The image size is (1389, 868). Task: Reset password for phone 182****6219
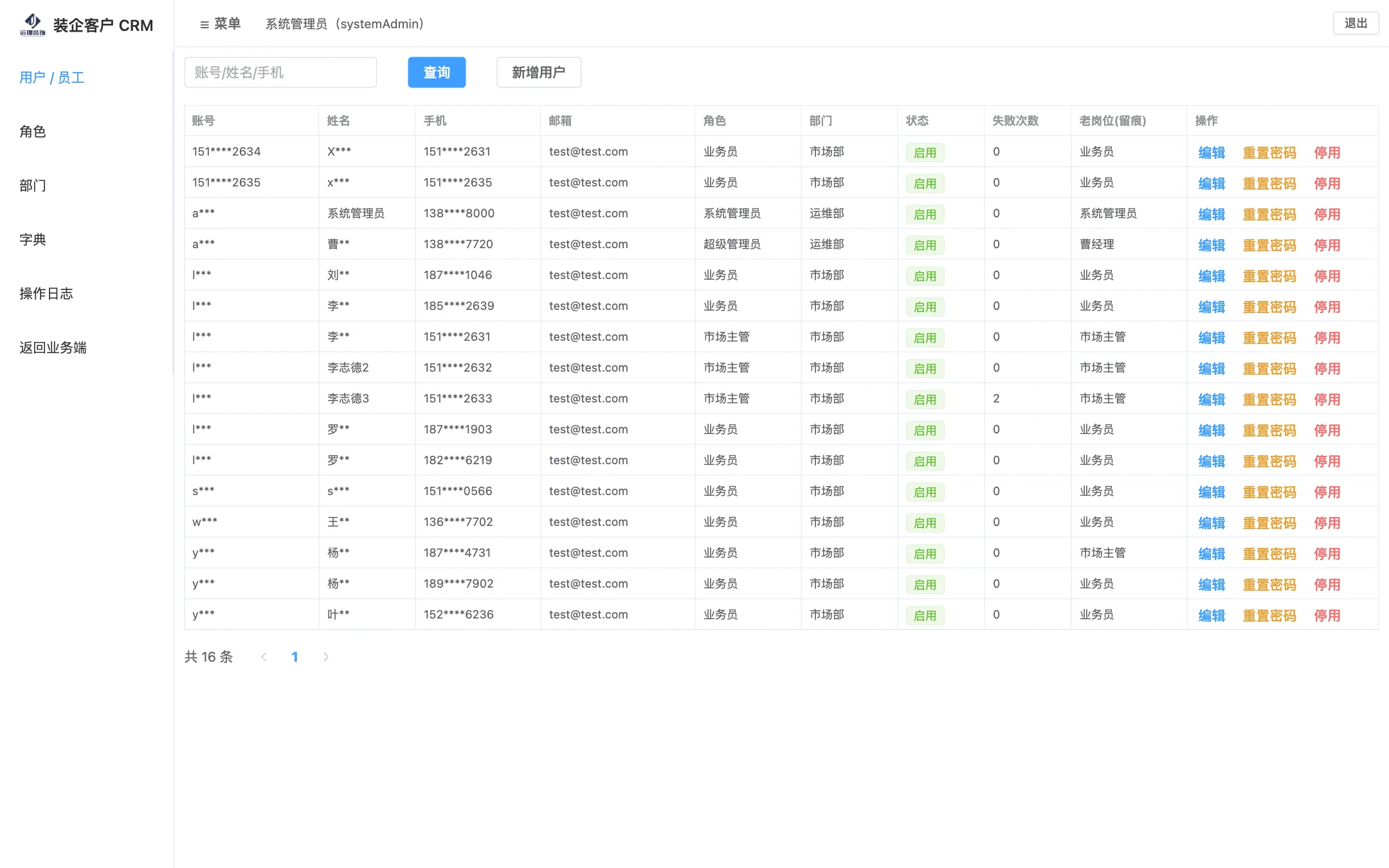pyautogui.click(x=1269, y=461)
